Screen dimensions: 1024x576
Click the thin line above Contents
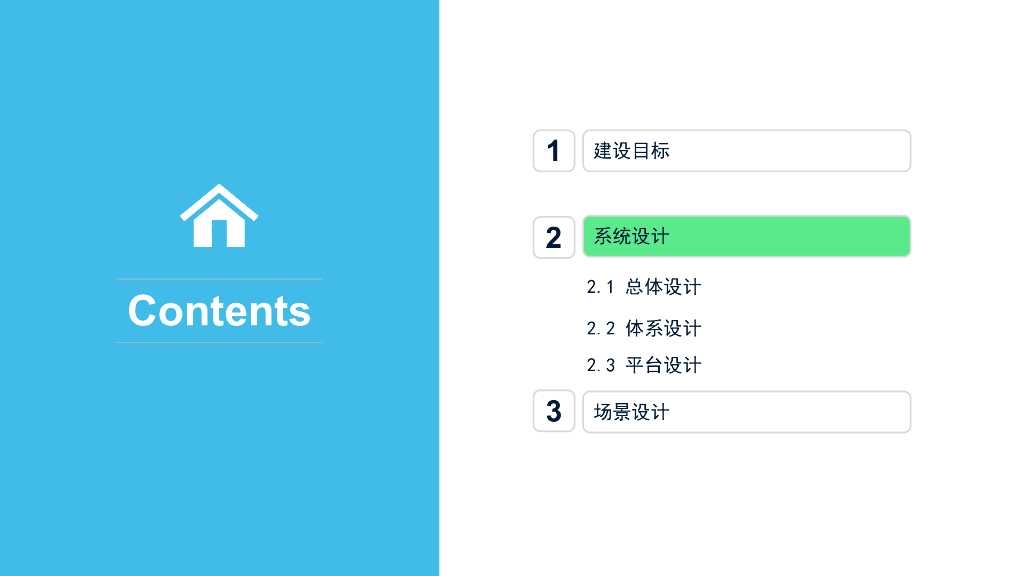tap(219, 279)
